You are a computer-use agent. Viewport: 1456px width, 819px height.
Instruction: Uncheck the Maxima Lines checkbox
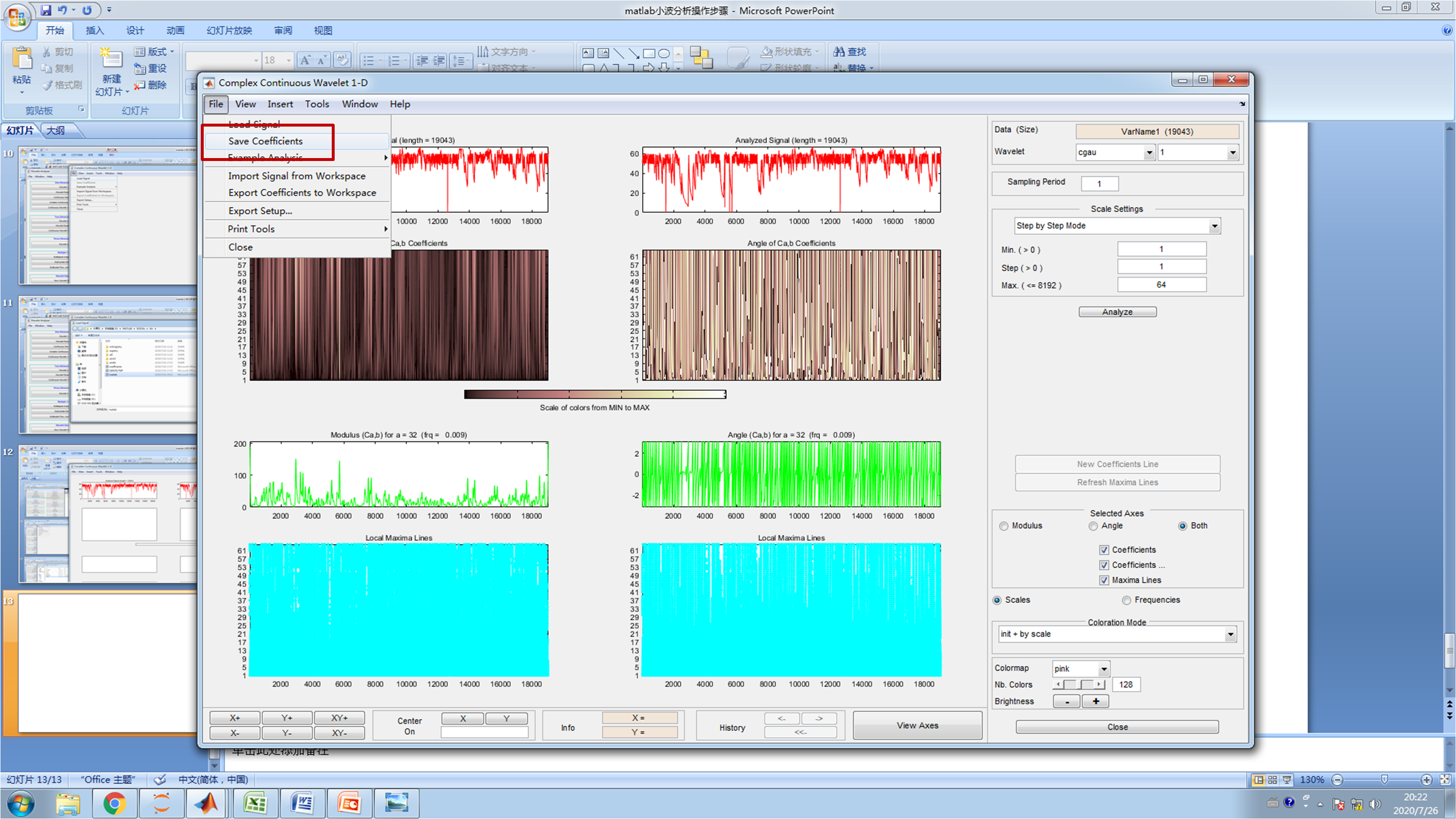pyautogui.click(x=1104, y=580)
